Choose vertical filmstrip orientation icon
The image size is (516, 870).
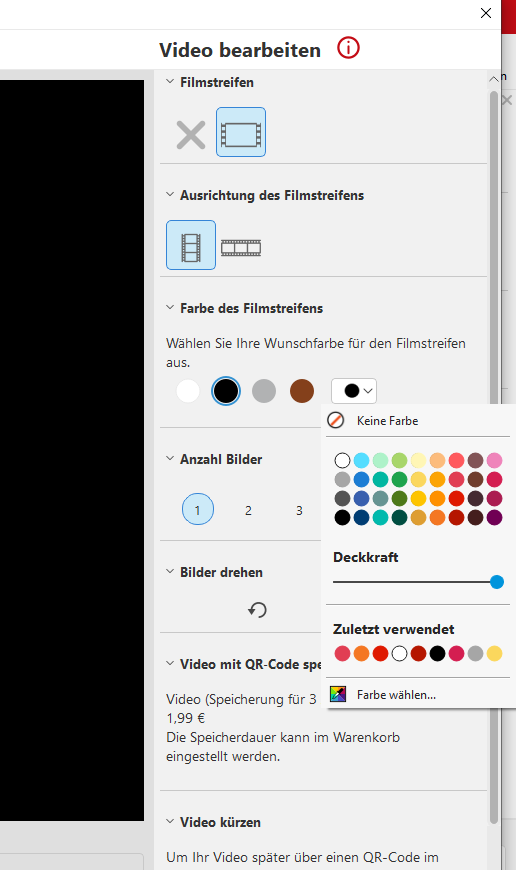point(191,245)
